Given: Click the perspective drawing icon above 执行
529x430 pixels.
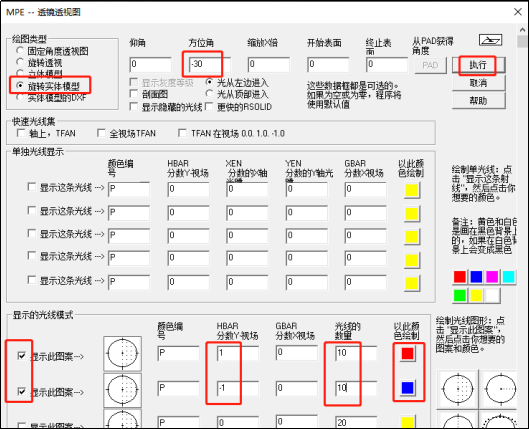Looking at the screenshot, I should coord(490,40).
